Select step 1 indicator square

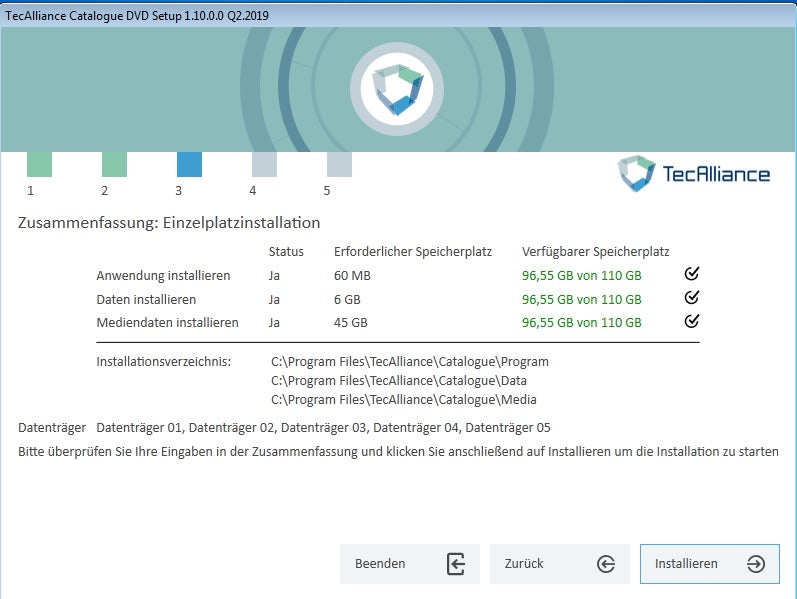(39, 165)
